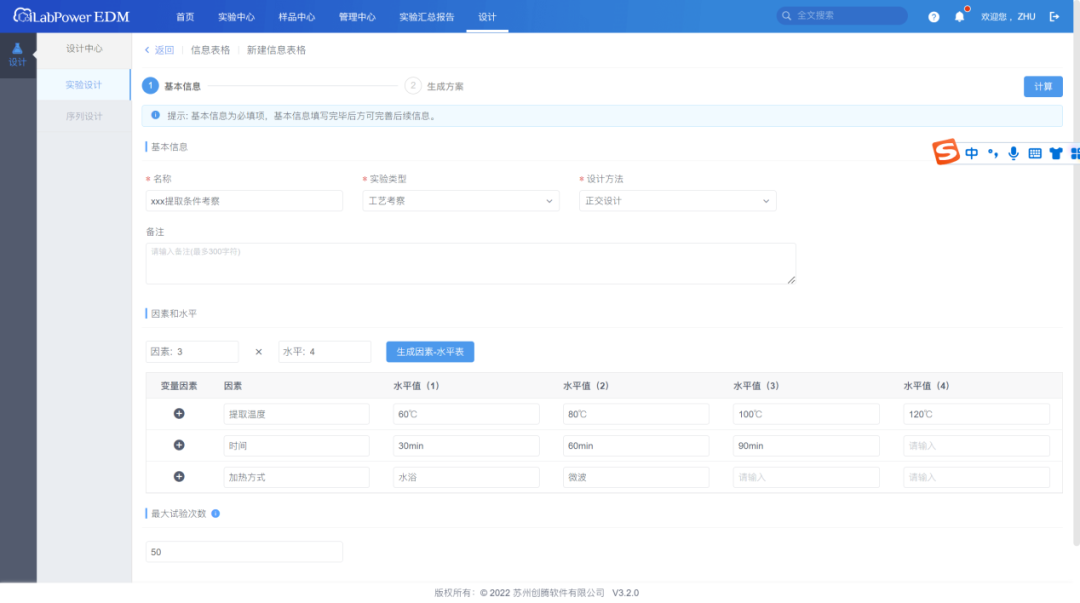
Task: Click the 备注 textarea
Action: [471, 263]
